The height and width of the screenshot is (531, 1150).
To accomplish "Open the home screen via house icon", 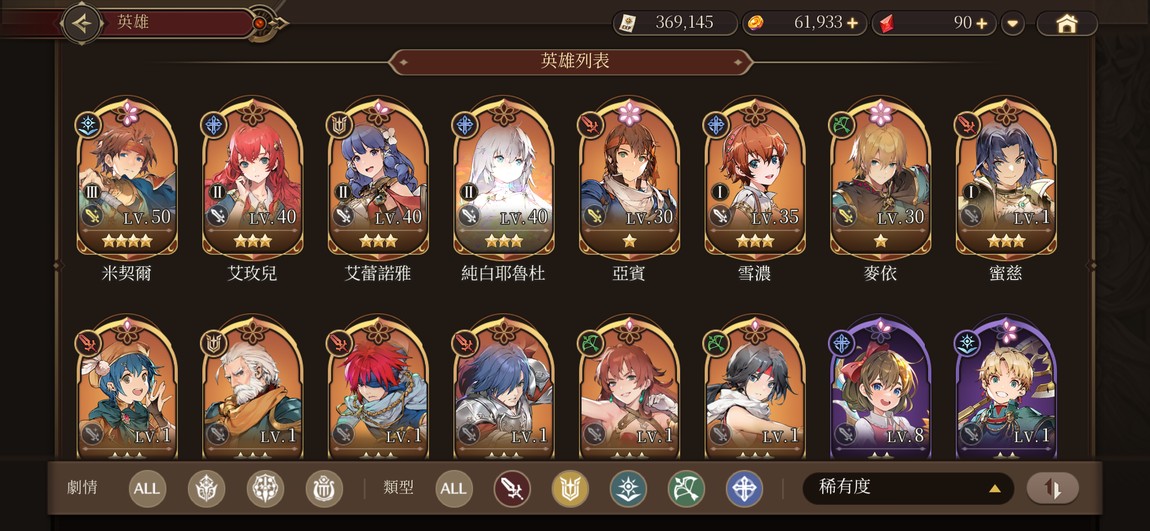I will (1066, 23).
